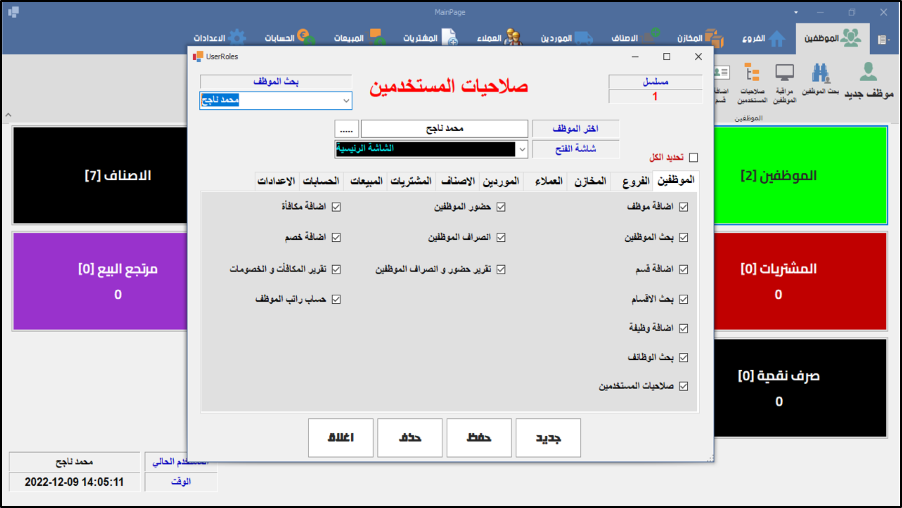
Task: Expand the شاشة الفتح combo box
Action: [x=521, y=149]
